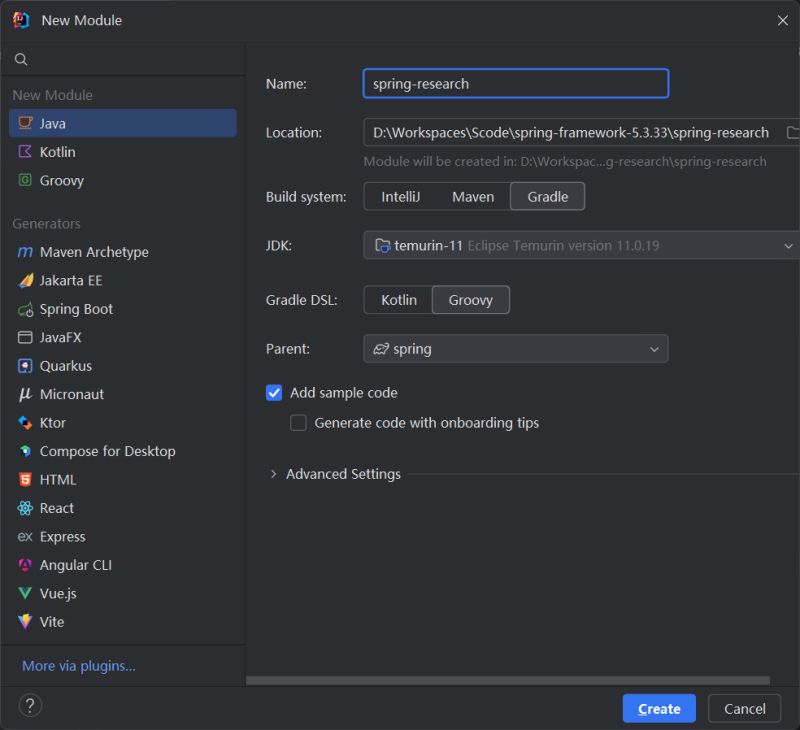Image resolution: width=800 pixels, height=730 pixels.
Task: Click the horizontal scrollbar at bottom
Action: 508,681
